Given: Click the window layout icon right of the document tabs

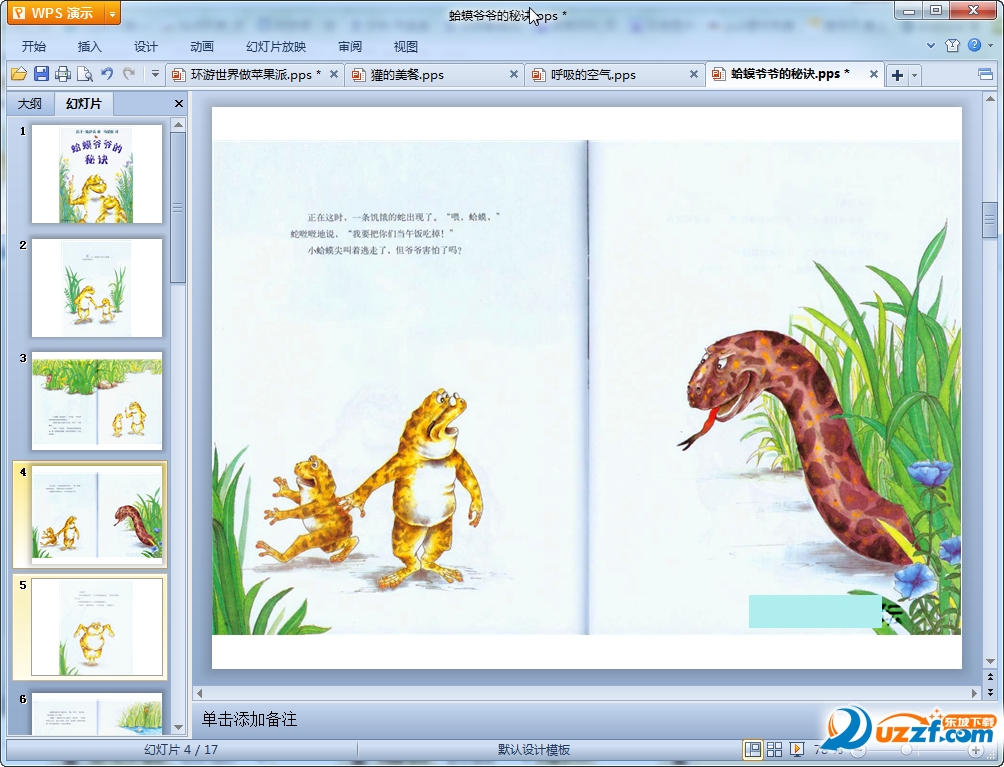Looking at the screenshot, I should pos(985,74).
